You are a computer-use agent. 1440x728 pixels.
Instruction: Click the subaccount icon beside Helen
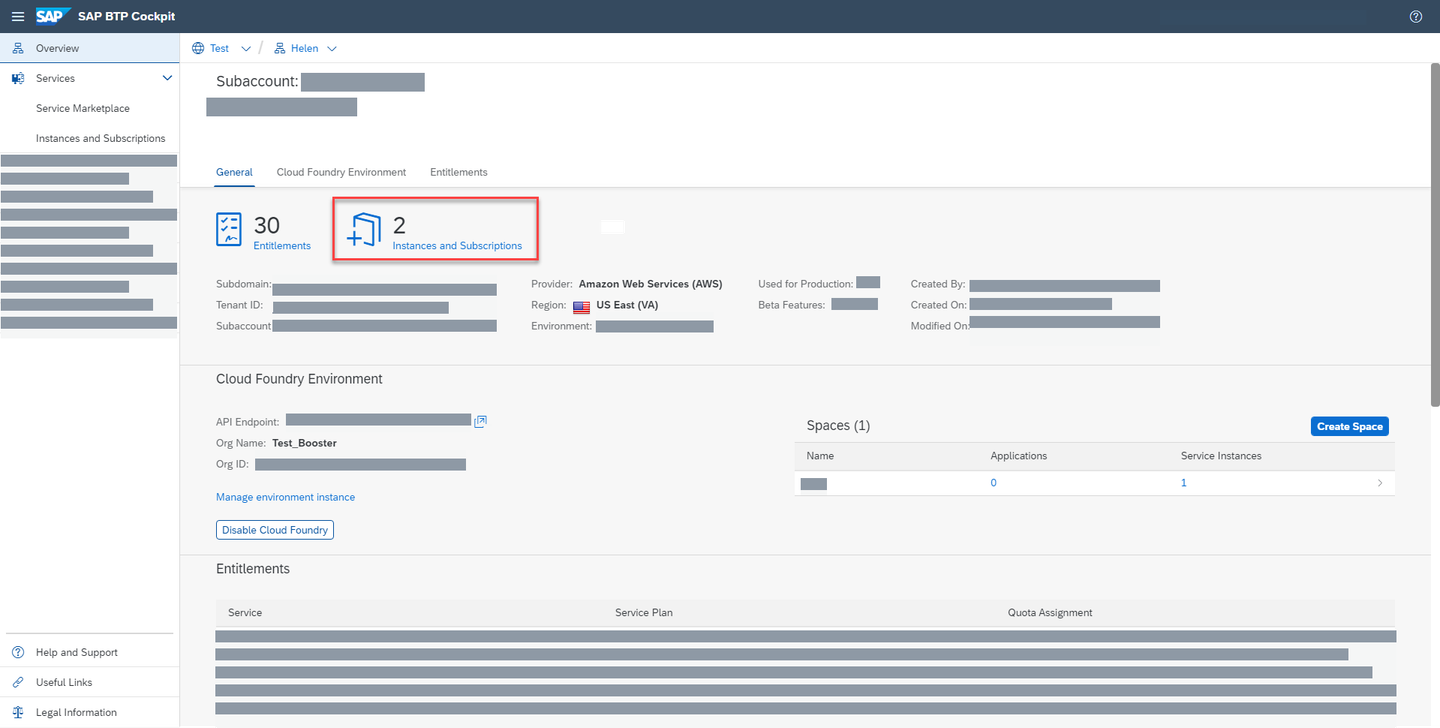280,48
